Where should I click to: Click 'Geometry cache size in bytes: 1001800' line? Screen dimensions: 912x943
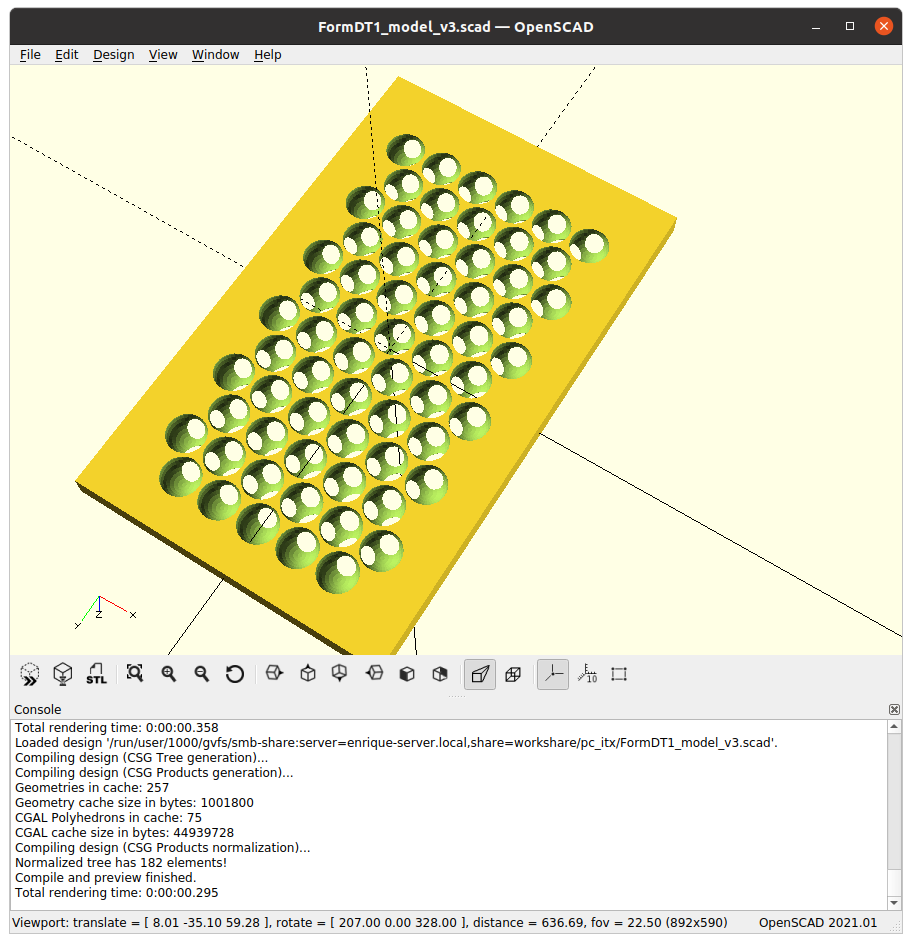tap(134, 803)
